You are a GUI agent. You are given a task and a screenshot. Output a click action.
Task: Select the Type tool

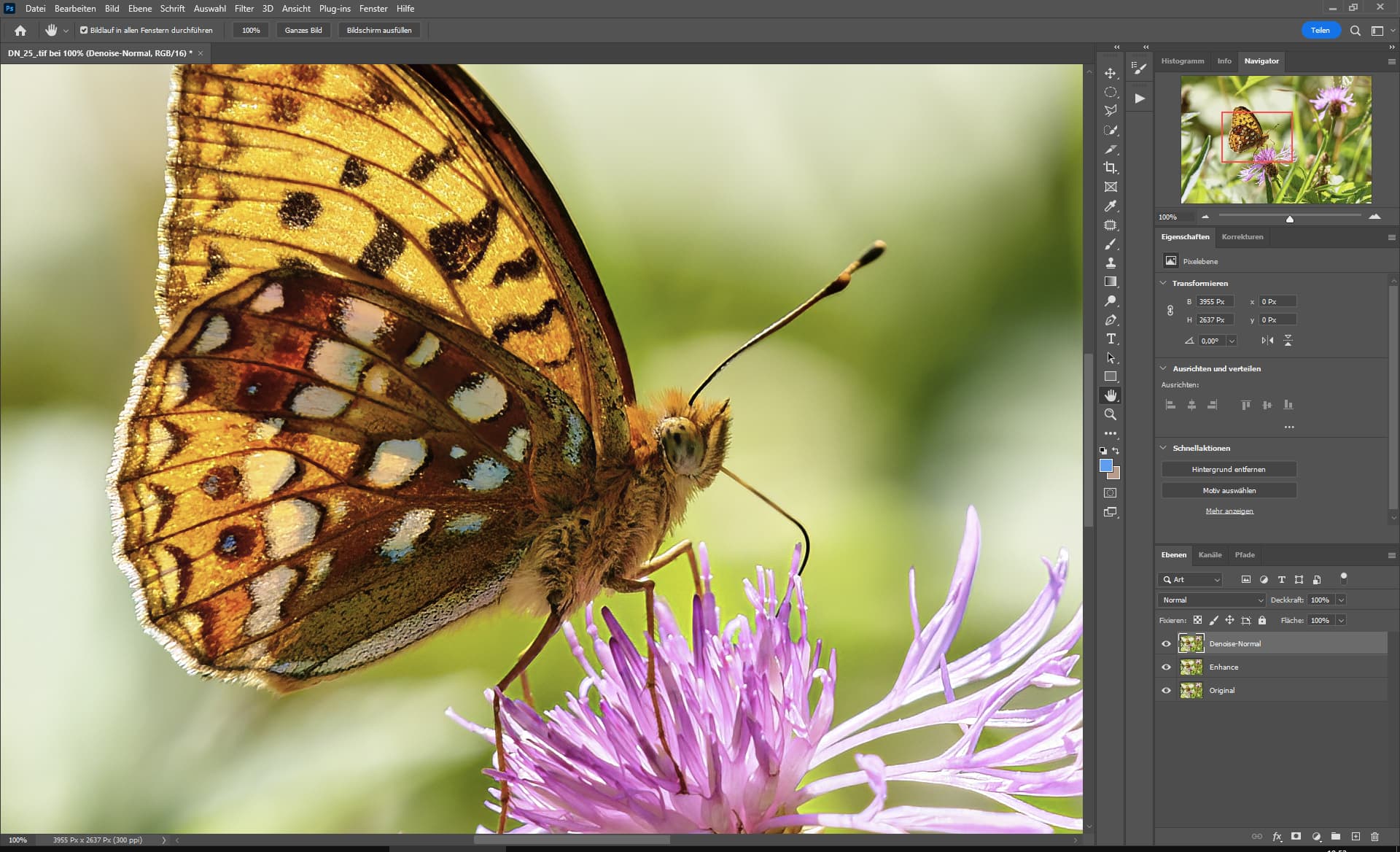tap(1111, 338)
